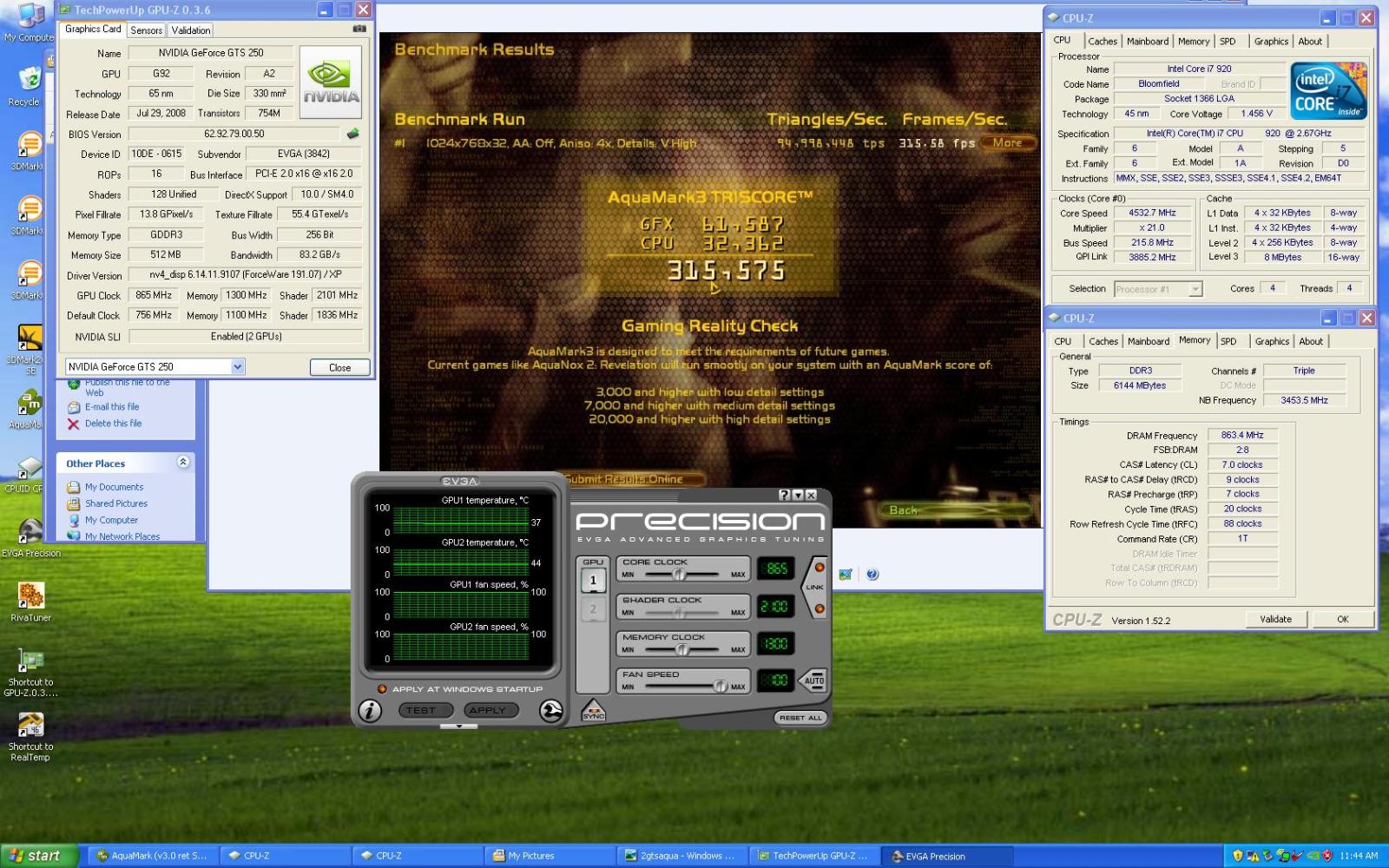Image resolution: width=1389 pixels, height=868 pixels.
Task: Open Shortcut to GPU-Z desktop icon
Action: pyautogui.click(x=31, y=672)
